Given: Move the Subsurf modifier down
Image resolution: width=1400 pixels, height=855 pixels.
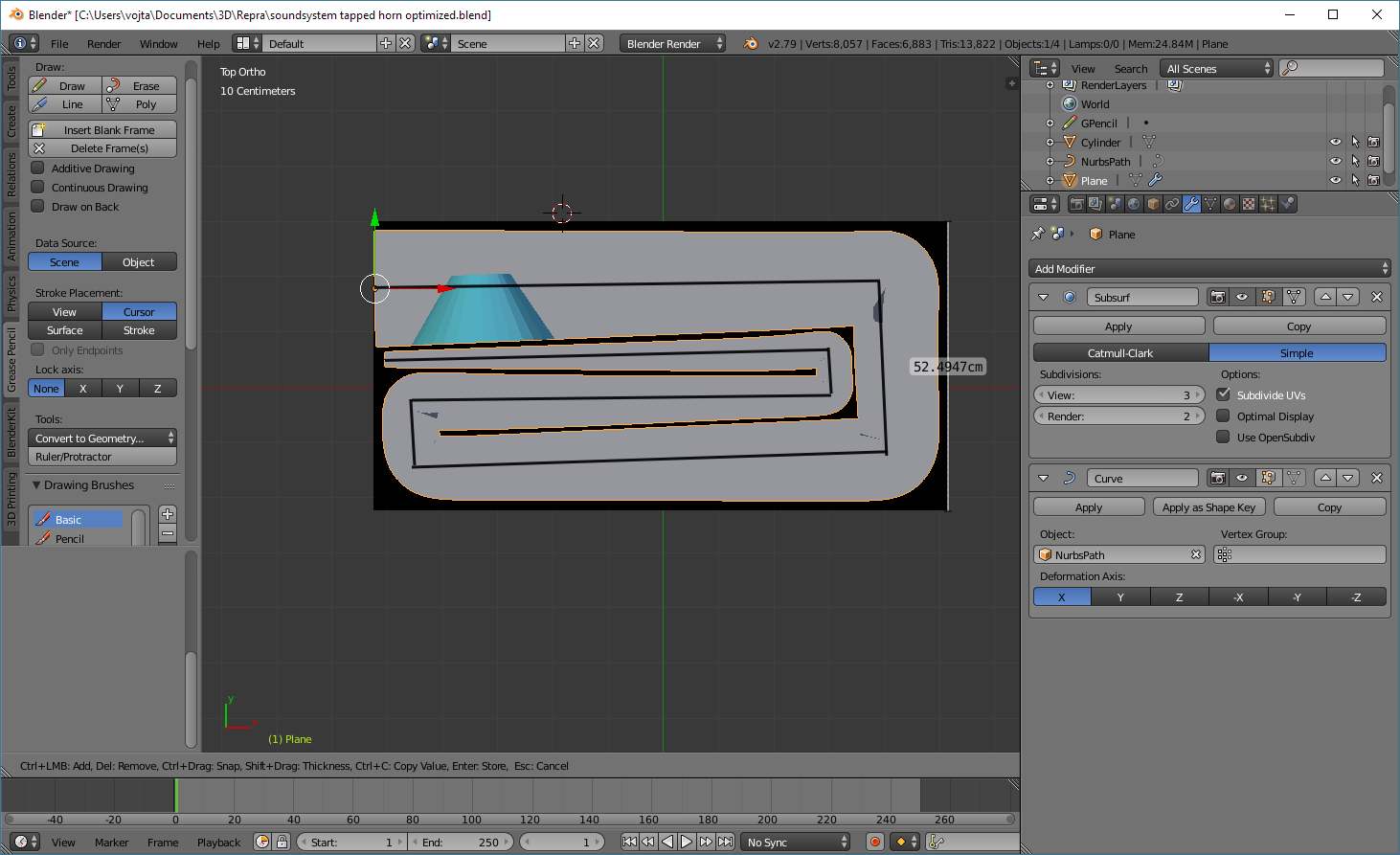Looking at the screenshot, I should (1348, 297).
